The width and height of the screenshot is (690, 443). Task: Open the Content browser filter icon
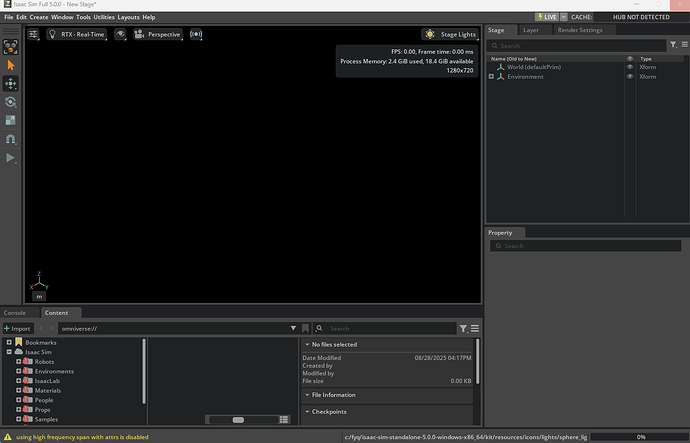463,329
